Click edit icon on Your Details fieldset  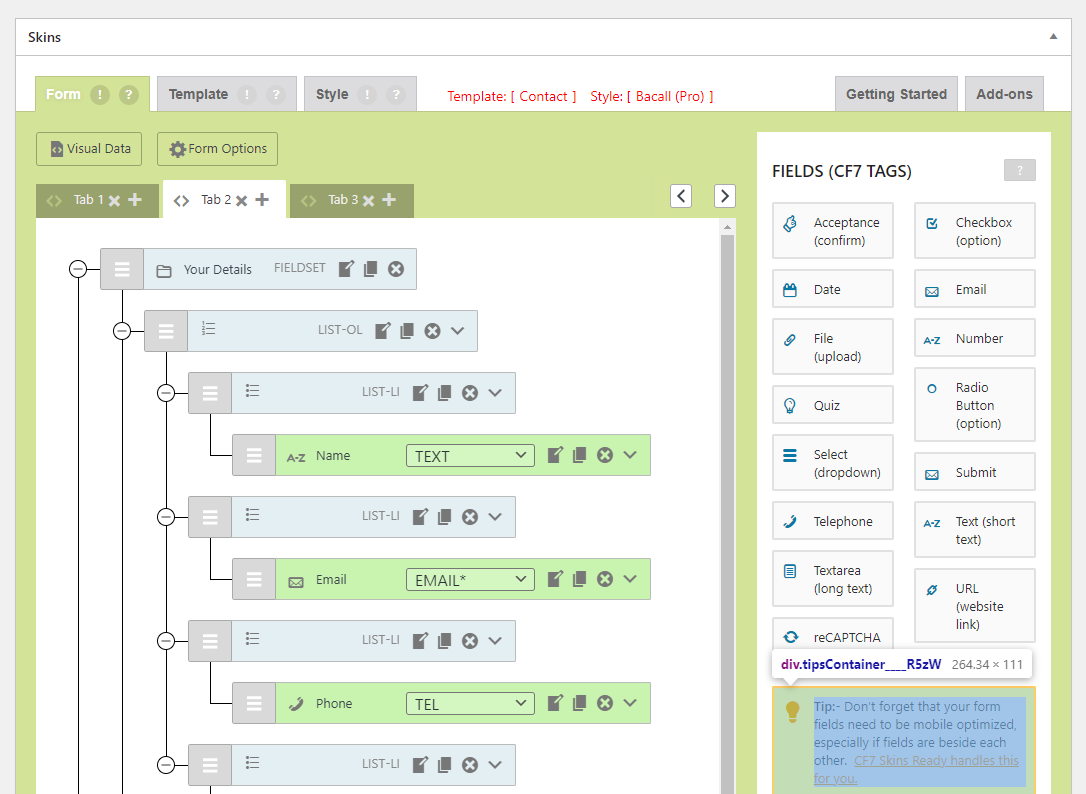(x=346, y=269)
